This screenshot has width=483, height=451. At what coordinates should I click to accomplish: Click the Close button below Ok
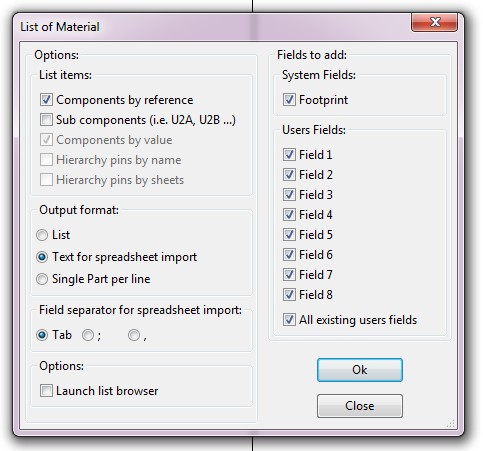click(360, 406)
